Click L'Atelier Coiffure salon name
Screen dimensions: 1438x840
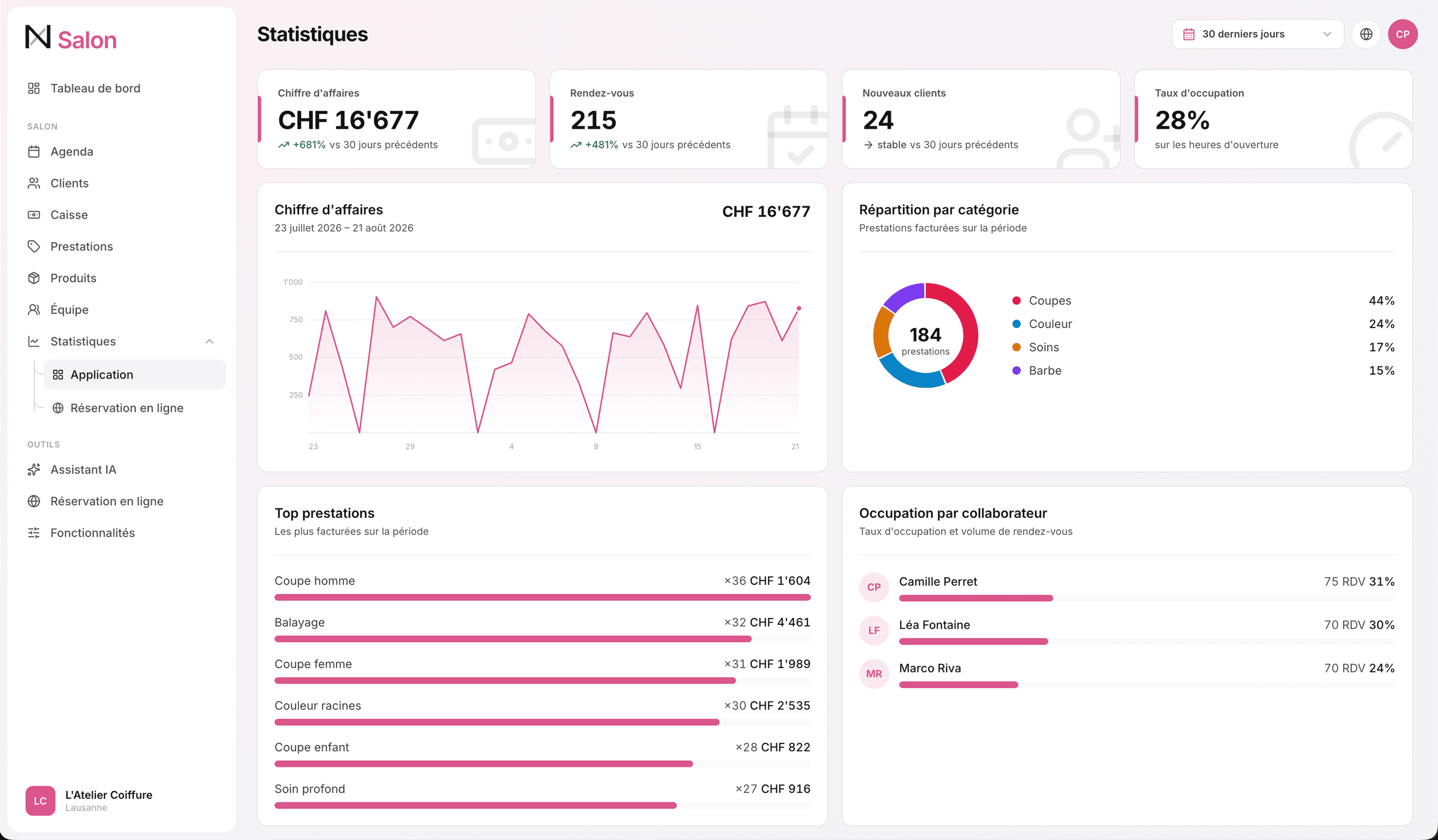tap(108, 795)
